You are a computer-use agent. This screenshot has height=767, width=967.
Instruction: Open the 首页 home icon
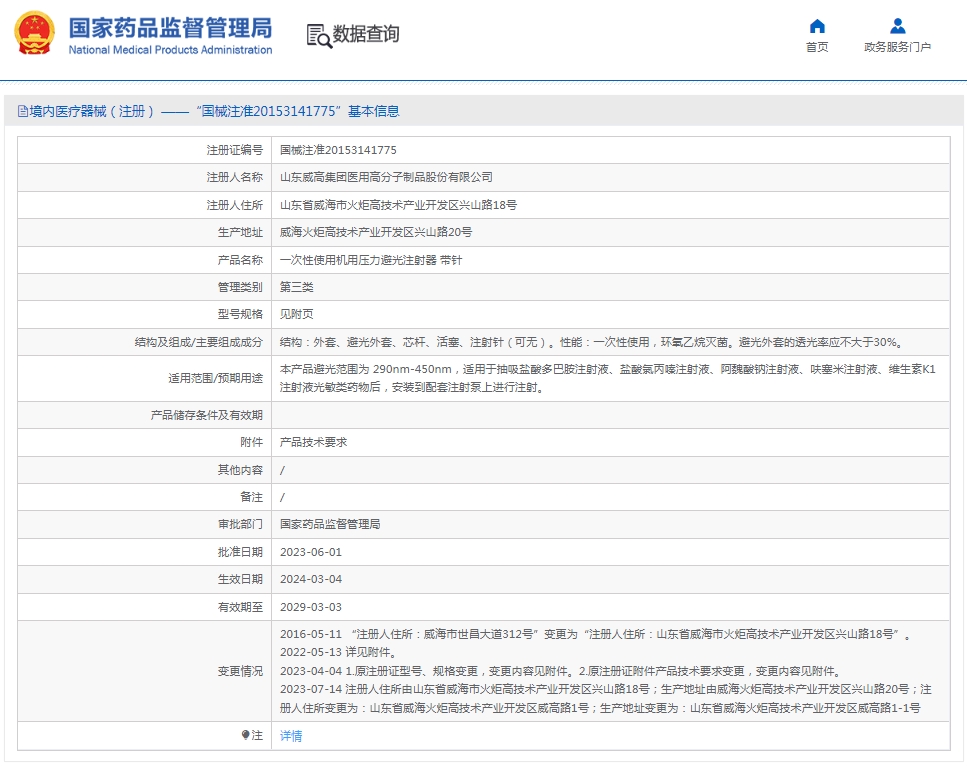pos(817,26)
